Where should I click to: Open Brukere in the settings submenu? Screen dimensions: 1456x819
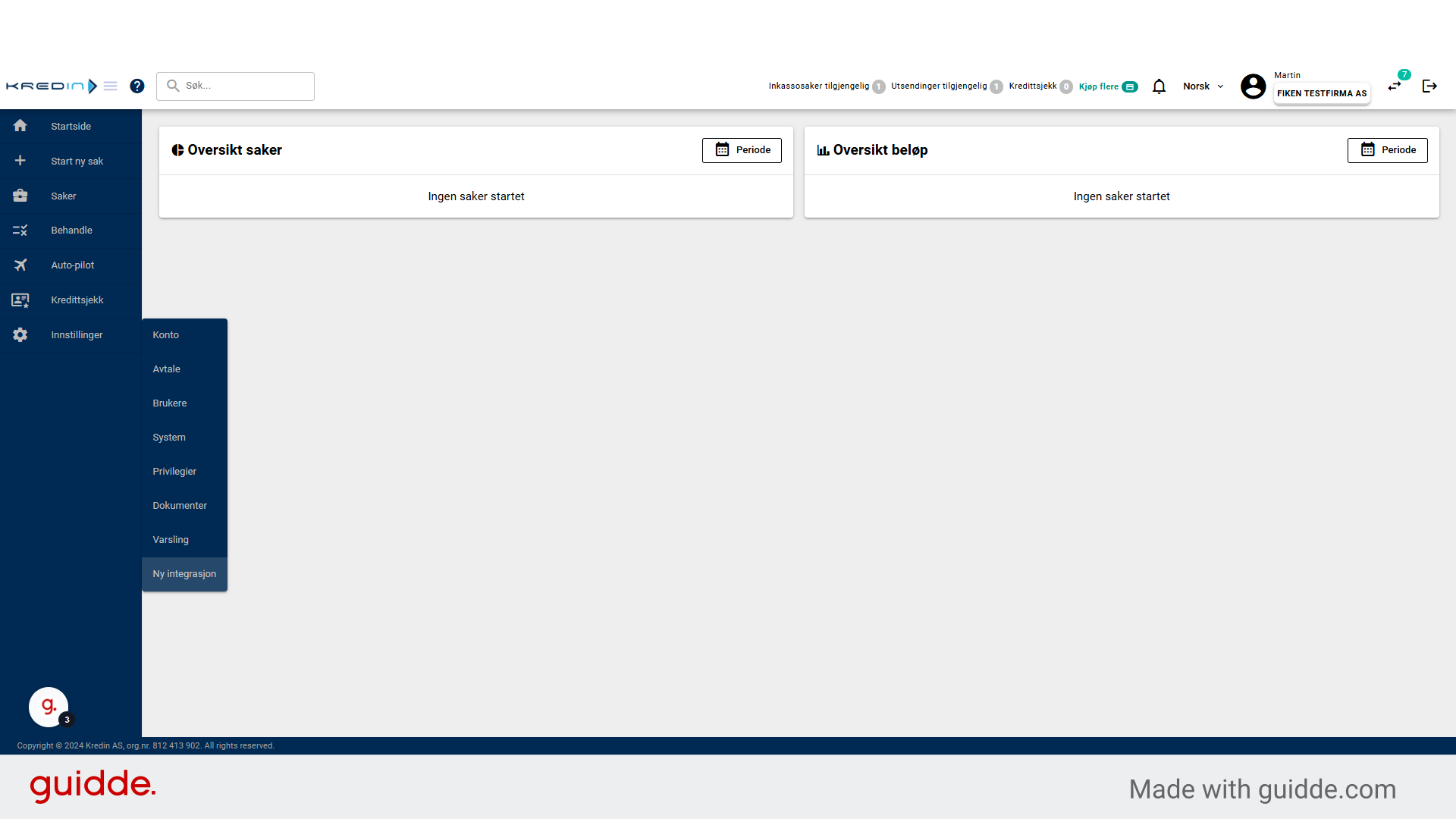[184, 403]
